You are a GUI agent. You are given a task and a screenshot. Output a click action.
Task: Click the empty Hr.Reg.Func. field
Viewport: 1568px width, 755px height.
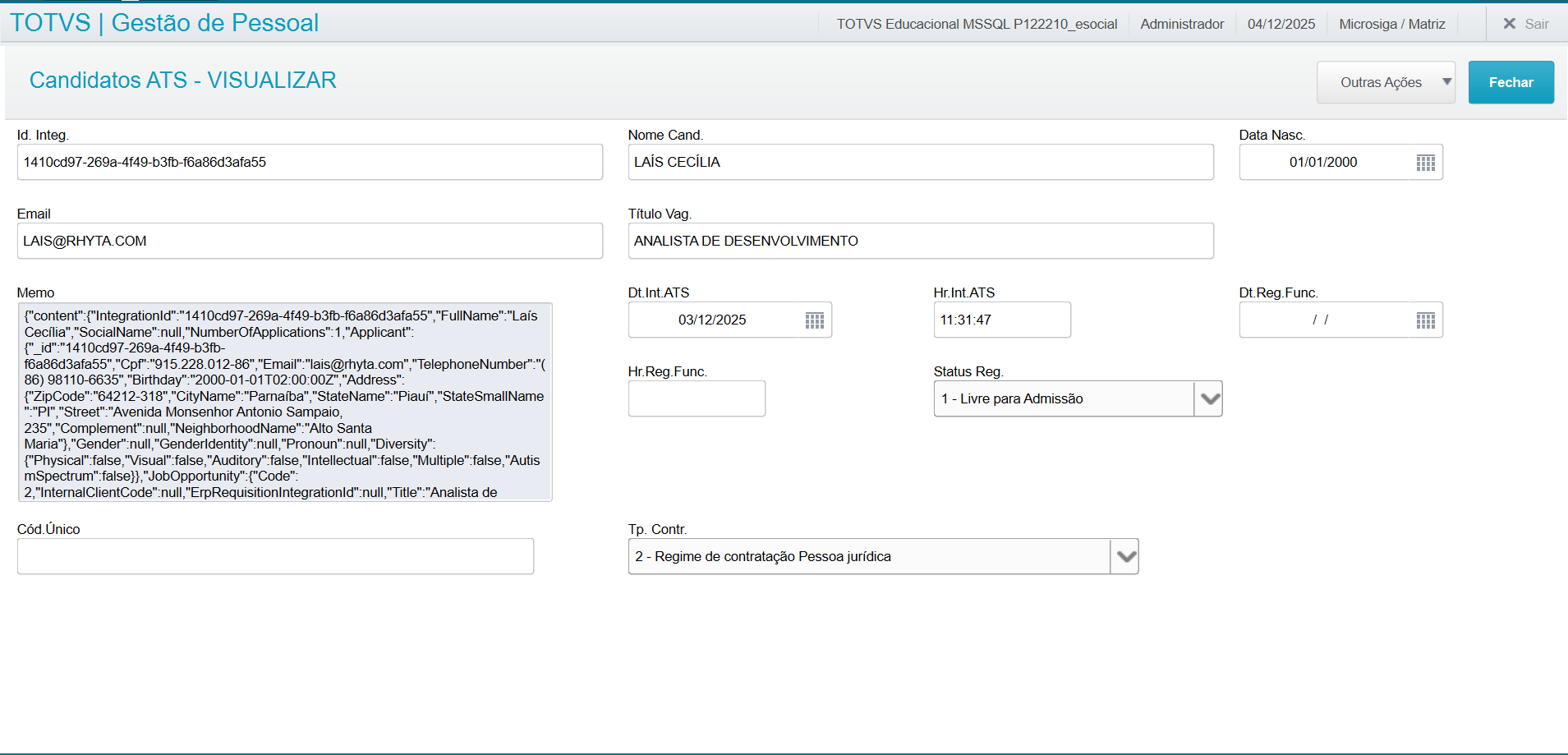pos(697,399)
